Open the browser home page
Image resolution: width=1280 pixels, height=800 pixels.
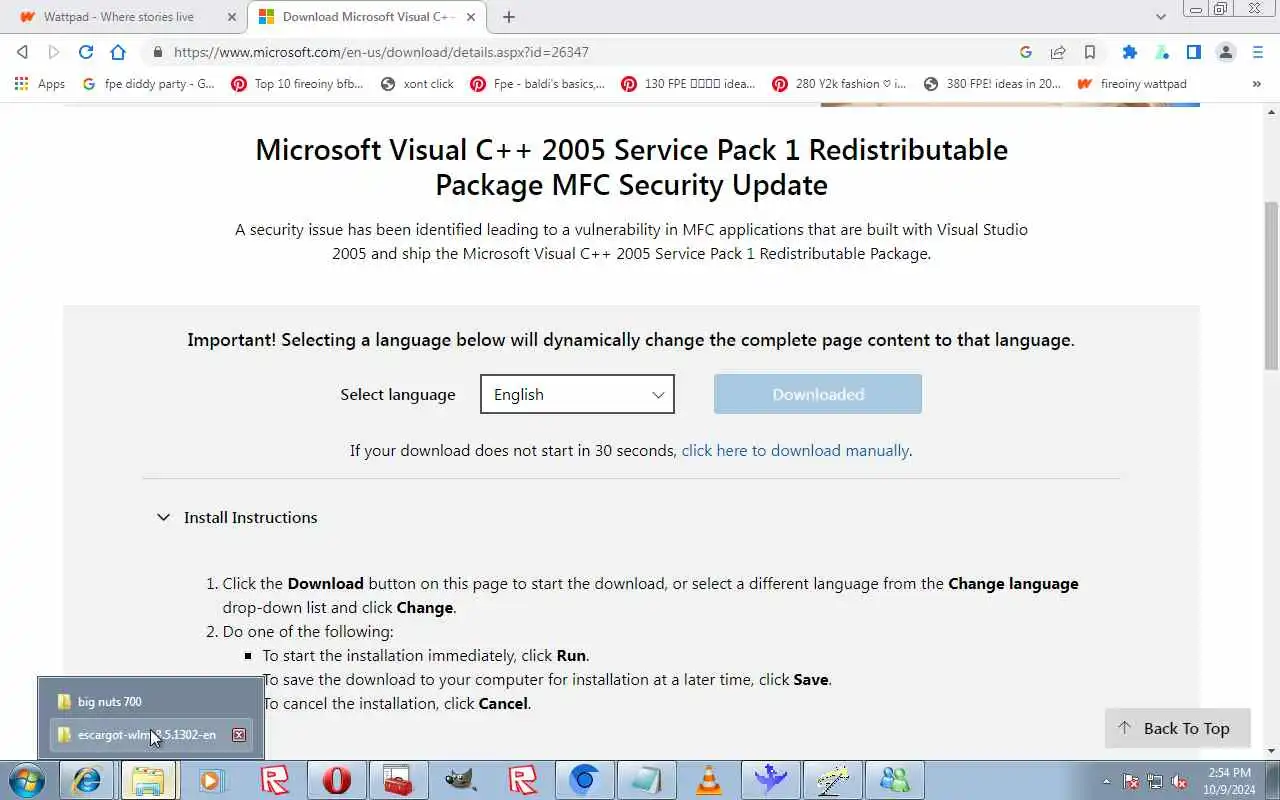click(x=118, y=52)
